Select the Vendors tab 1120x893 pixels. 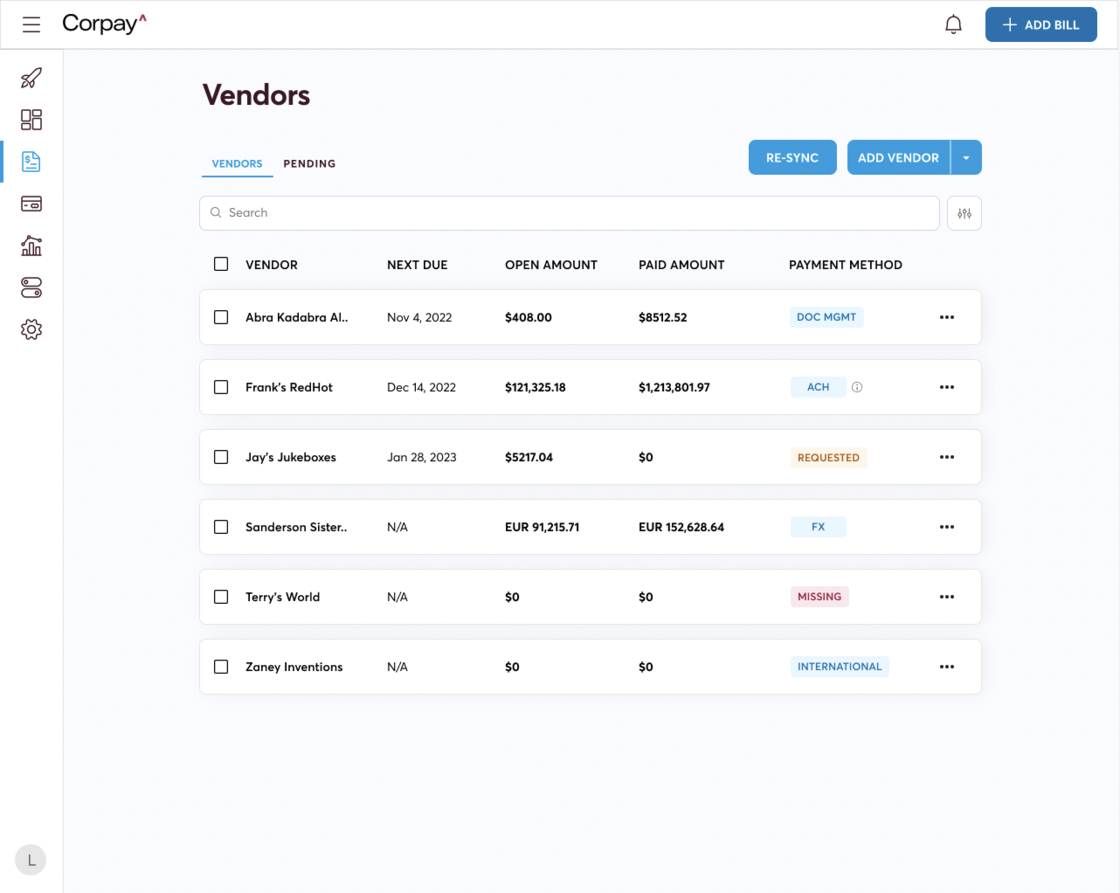point(237,163)
